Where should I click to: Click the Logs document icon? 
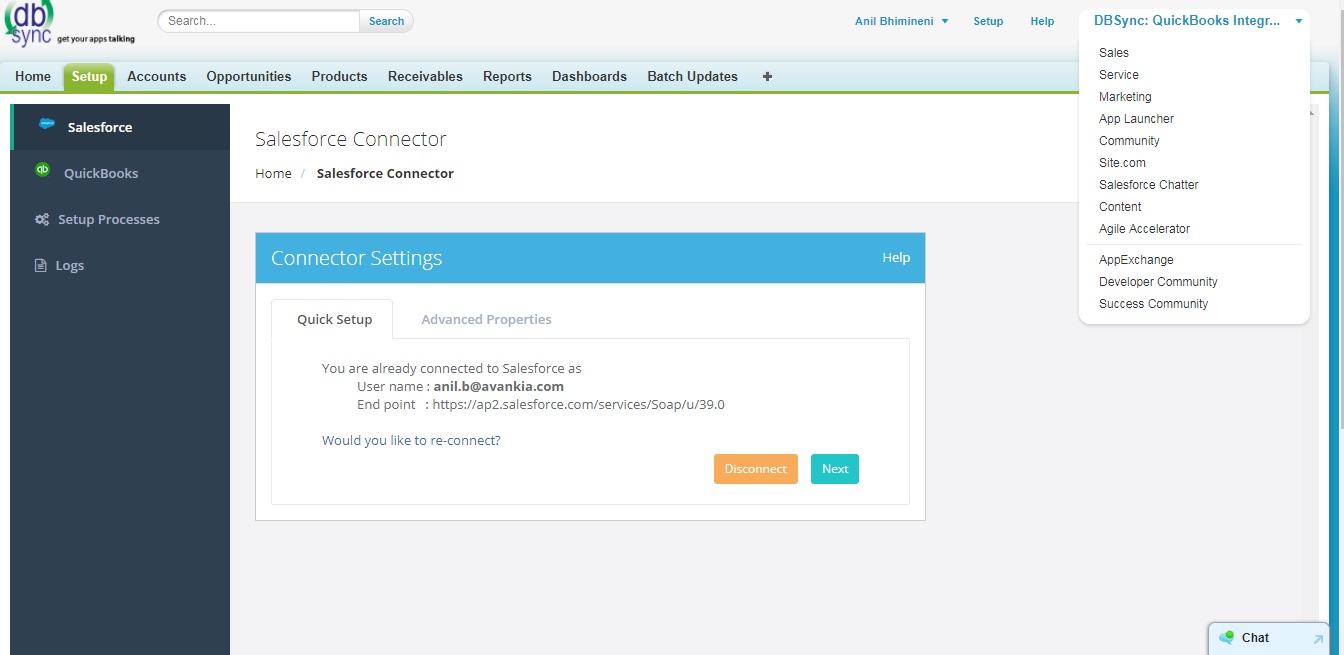click(41, 266)
